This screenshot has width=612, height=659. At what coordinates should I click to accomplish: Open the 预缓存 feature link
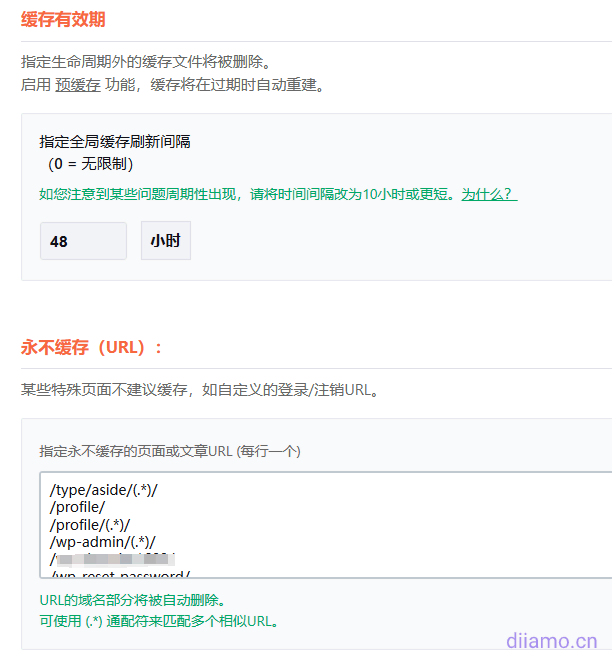pyautogui.click(x=77, y=85)
